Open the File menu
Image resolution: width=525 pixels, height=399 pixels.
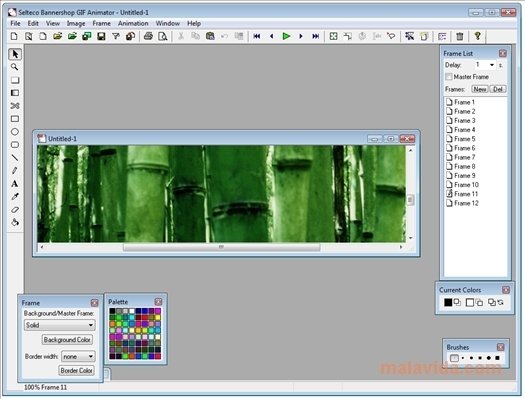coord(15,23)
